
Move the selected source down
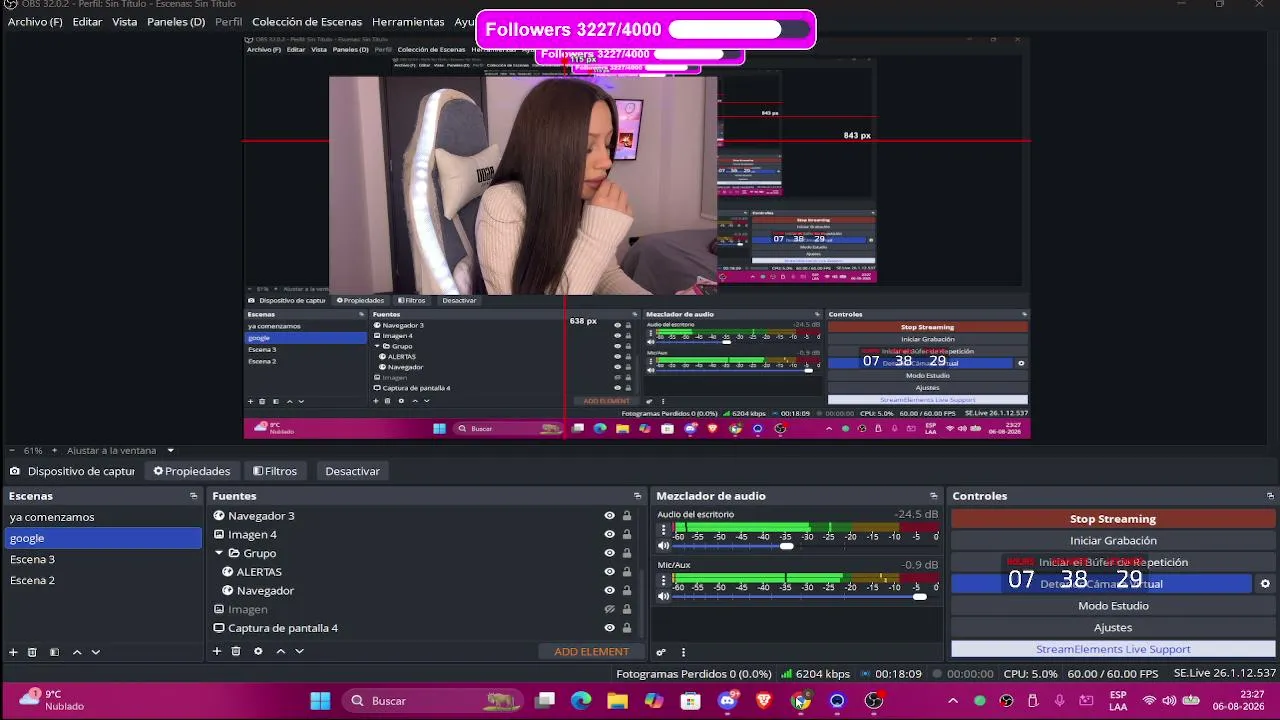pos(299,651)
